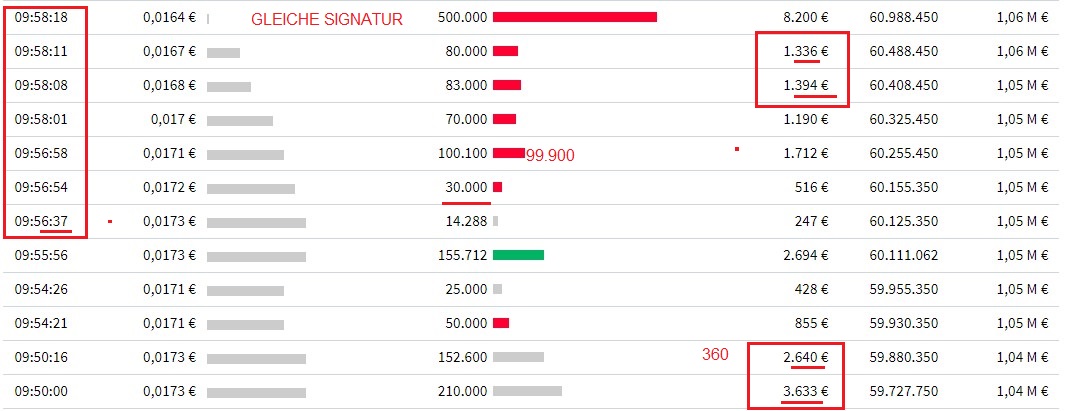Select the 09:50:00 timestamp row
The image size is (1067, 411).
tap(534, 391)
